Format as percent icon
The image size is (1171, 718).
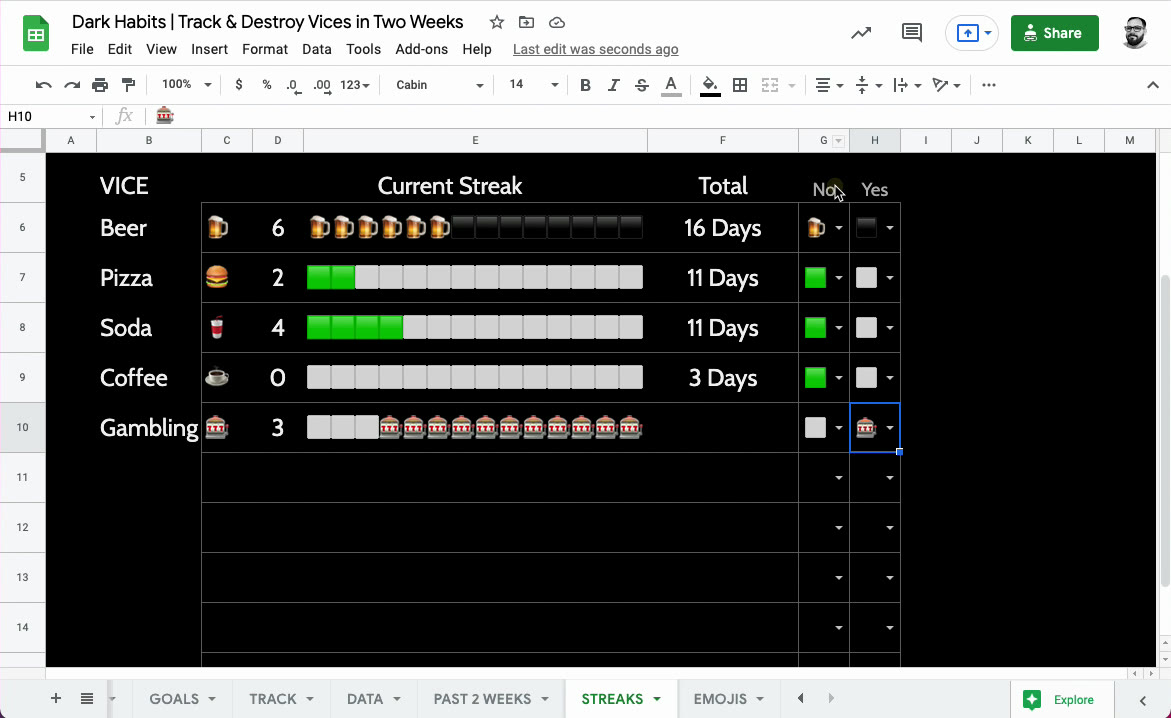click(x=267, y=85)
